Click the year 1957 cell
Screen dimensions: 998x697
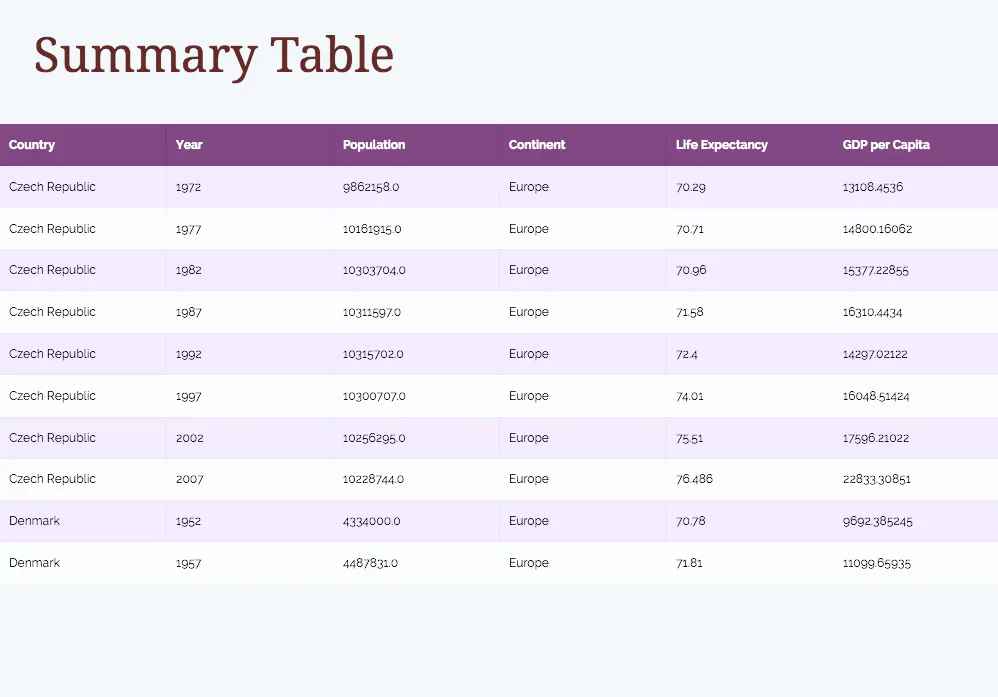click(188, 563)
